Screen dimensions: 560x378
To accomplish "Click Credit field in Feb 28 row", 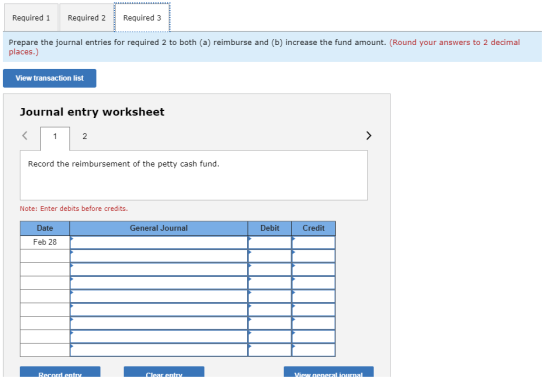I will click(x=314, y=243).
